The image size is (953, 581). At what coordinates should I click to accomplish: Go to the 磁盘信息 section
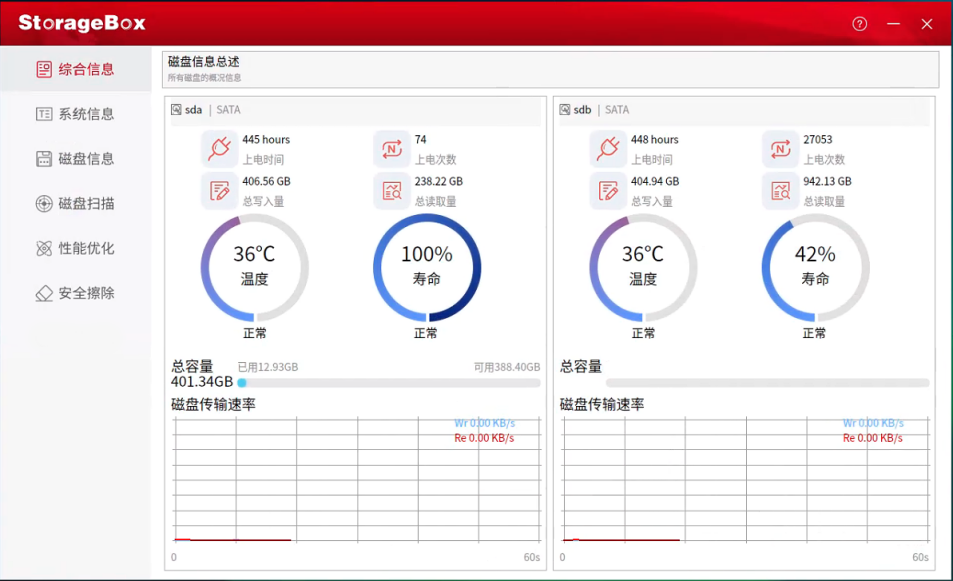pyautogui.click(x=76, y=159)
